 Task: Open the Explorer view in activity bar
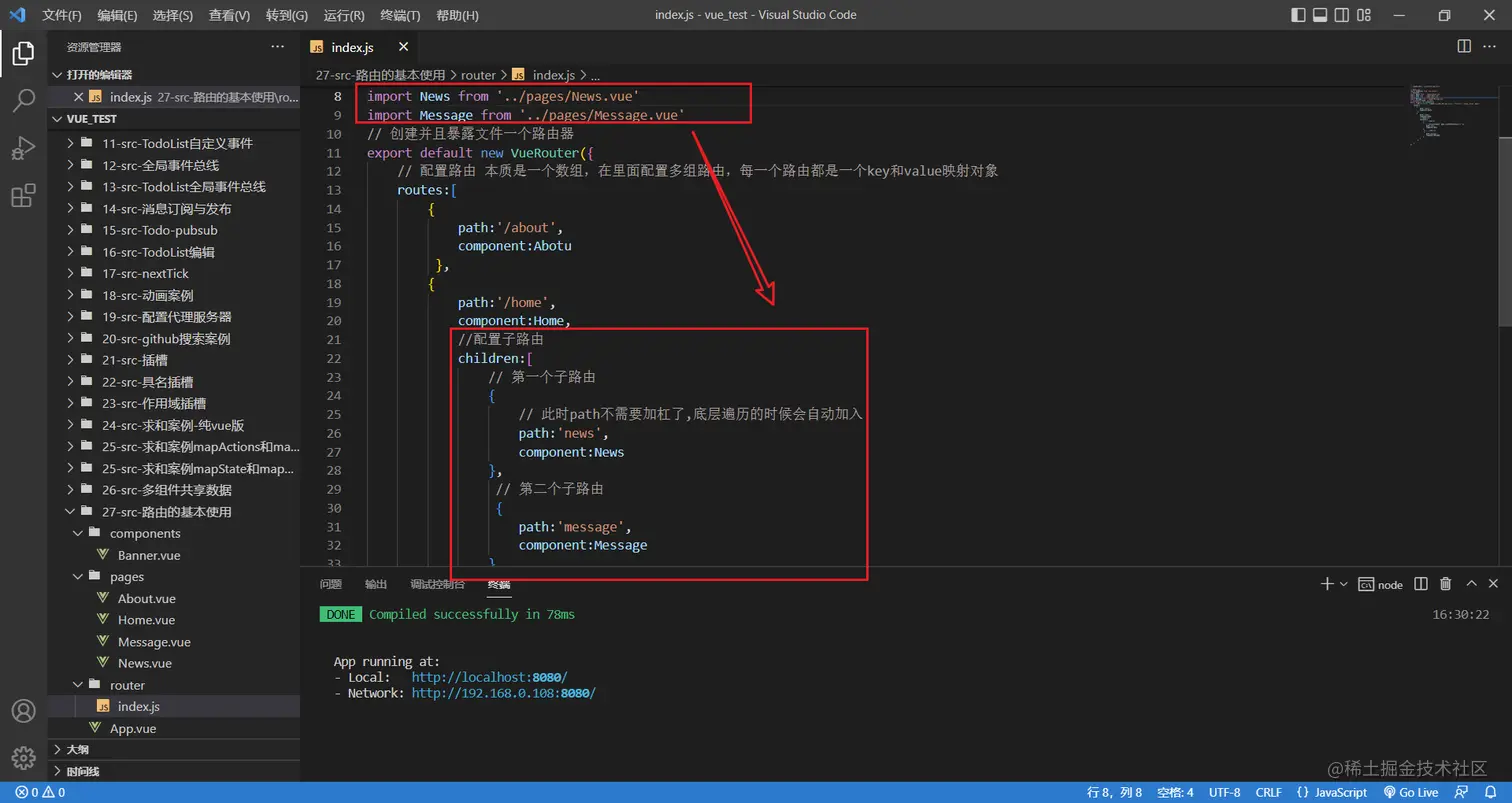pos(23,54)
